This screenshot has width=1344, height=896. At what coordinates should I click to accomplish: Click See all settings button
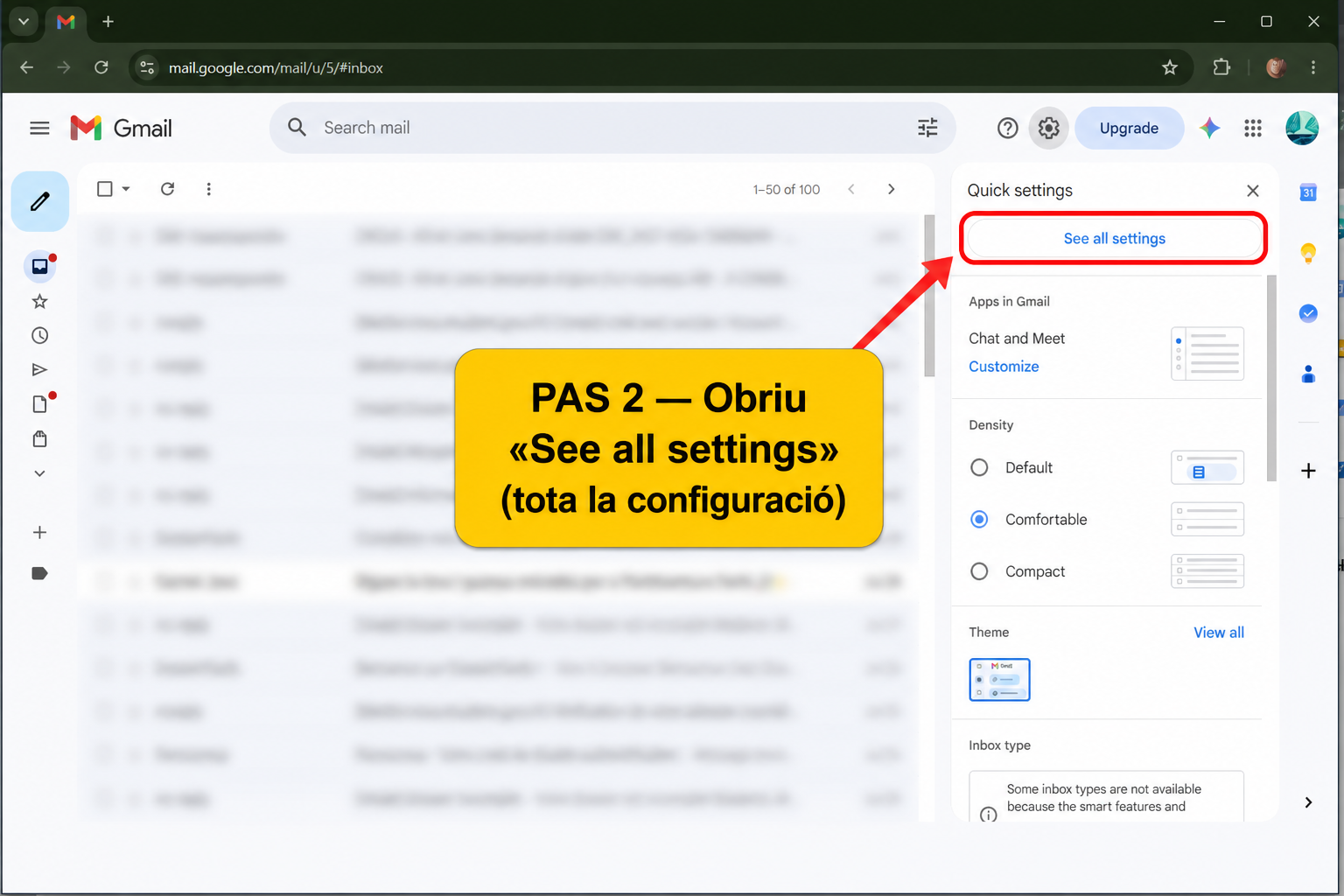coord(1114,238)
